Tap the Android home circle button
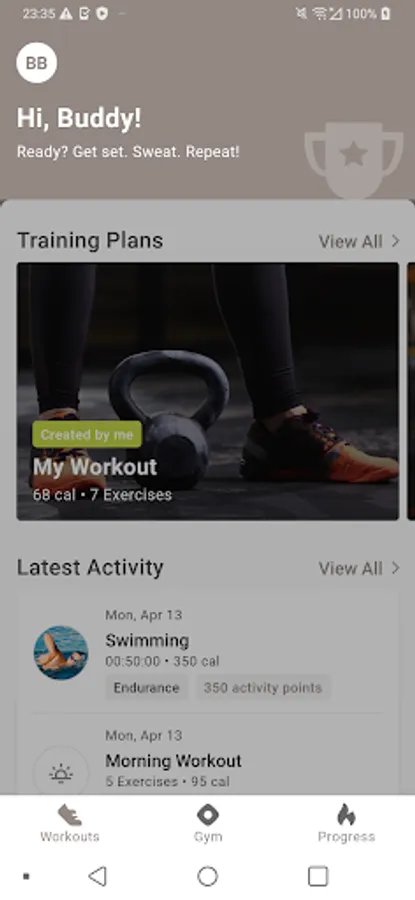This screenshot has width=415, height=900. coord(208,876)
